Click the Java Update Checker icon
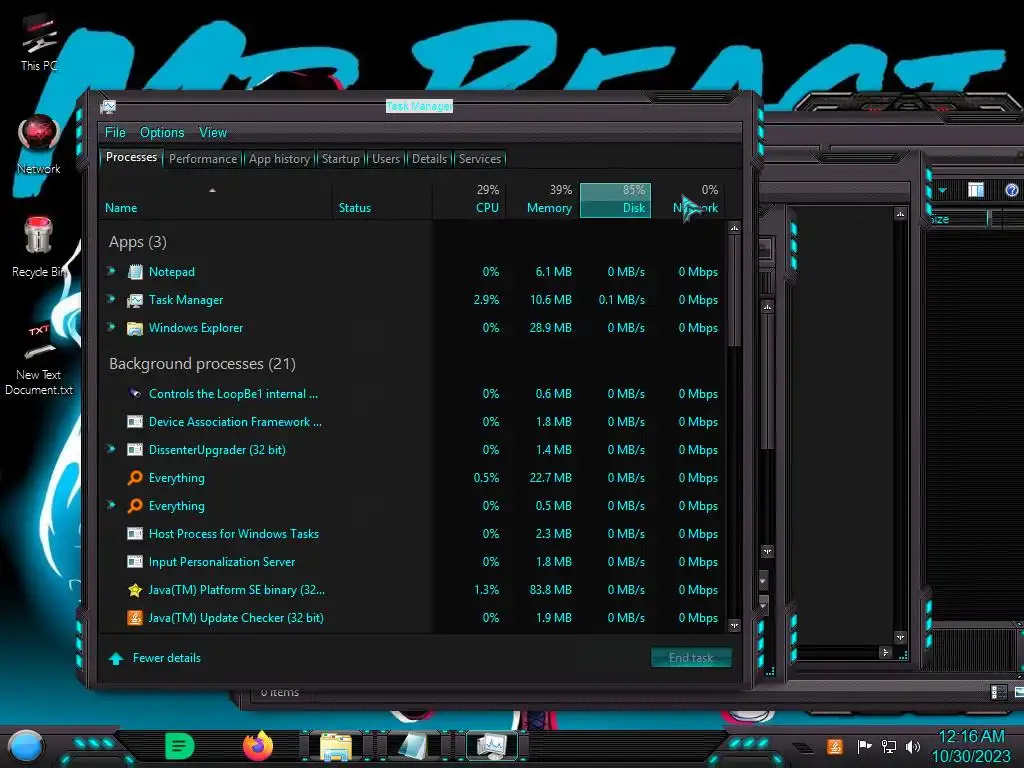Viewport: 1024px width, 768px height. [x=135, y=618]
